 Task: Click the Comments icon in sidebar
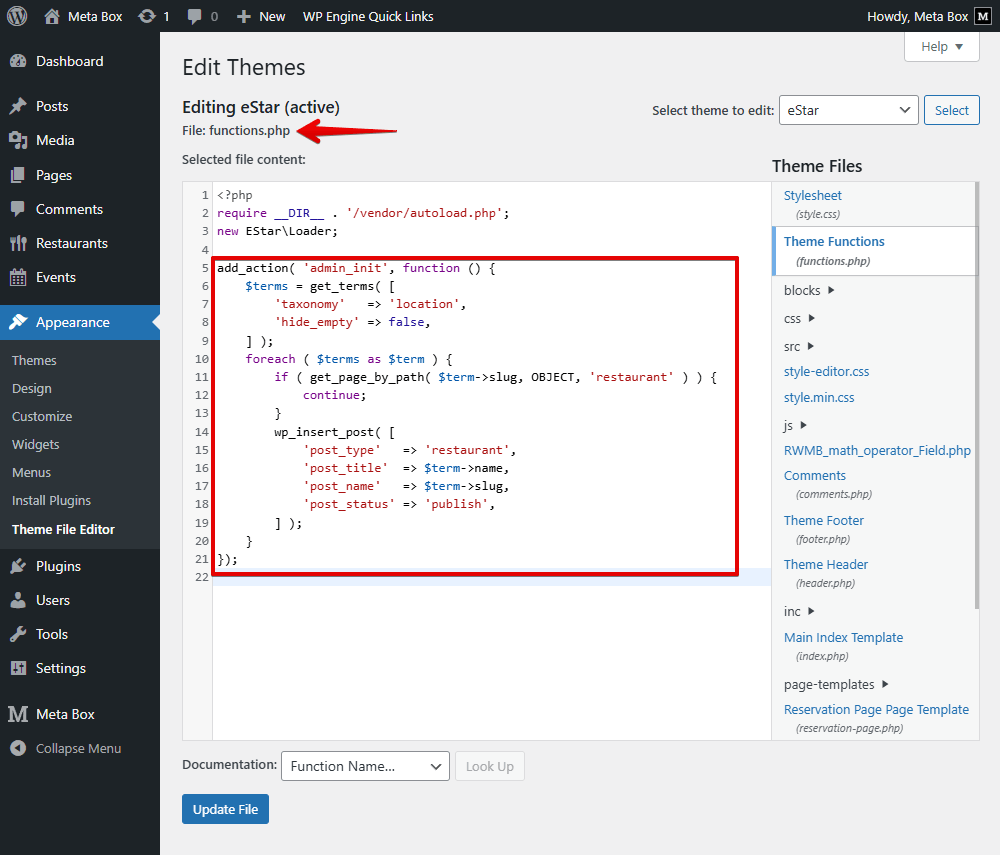click(18, 209)
